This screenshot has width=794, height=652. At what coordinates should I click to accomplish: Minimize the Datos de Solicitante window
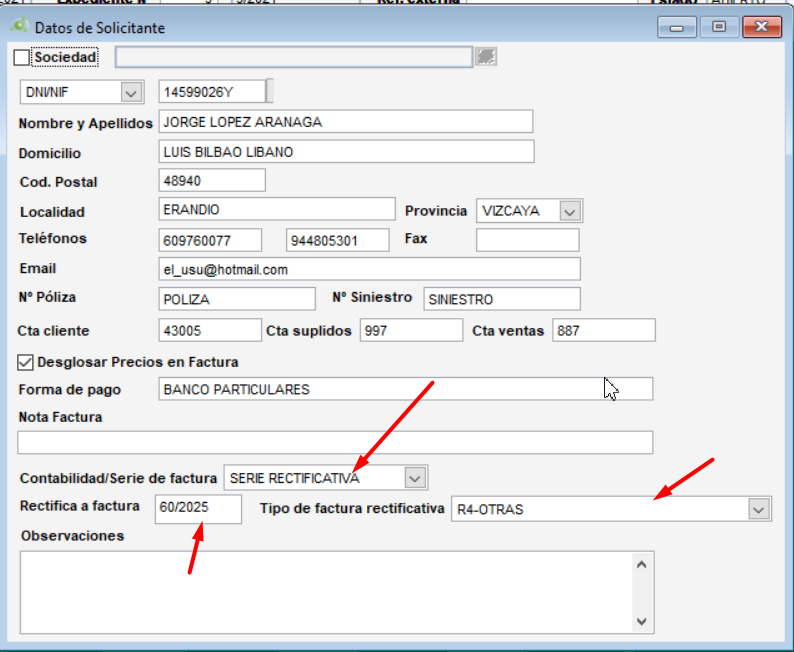pyautogui.click(x=677, y=28)
